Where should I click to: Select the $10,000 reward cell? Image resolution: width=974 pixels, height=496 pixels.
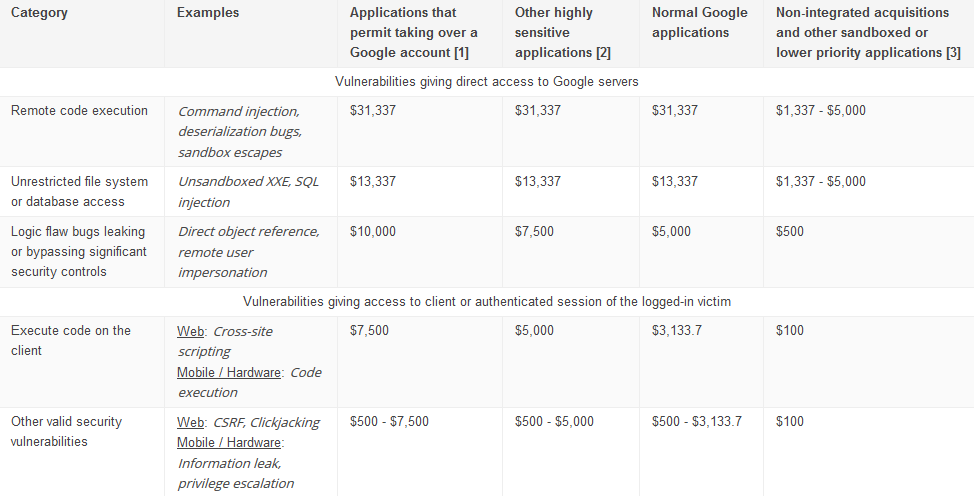pos(373,231)
